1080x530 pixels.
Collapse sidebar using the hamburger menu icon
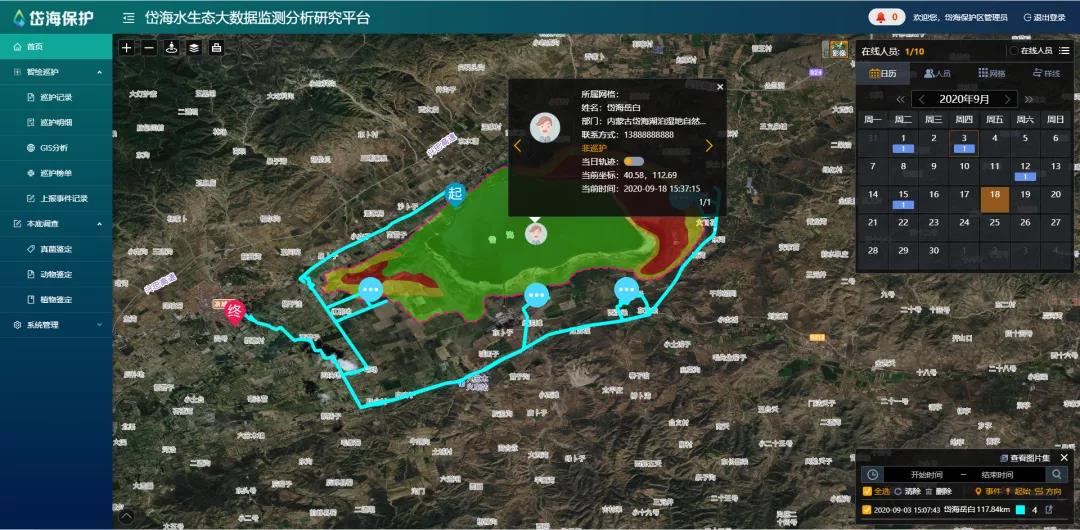(x=129, y=18)
